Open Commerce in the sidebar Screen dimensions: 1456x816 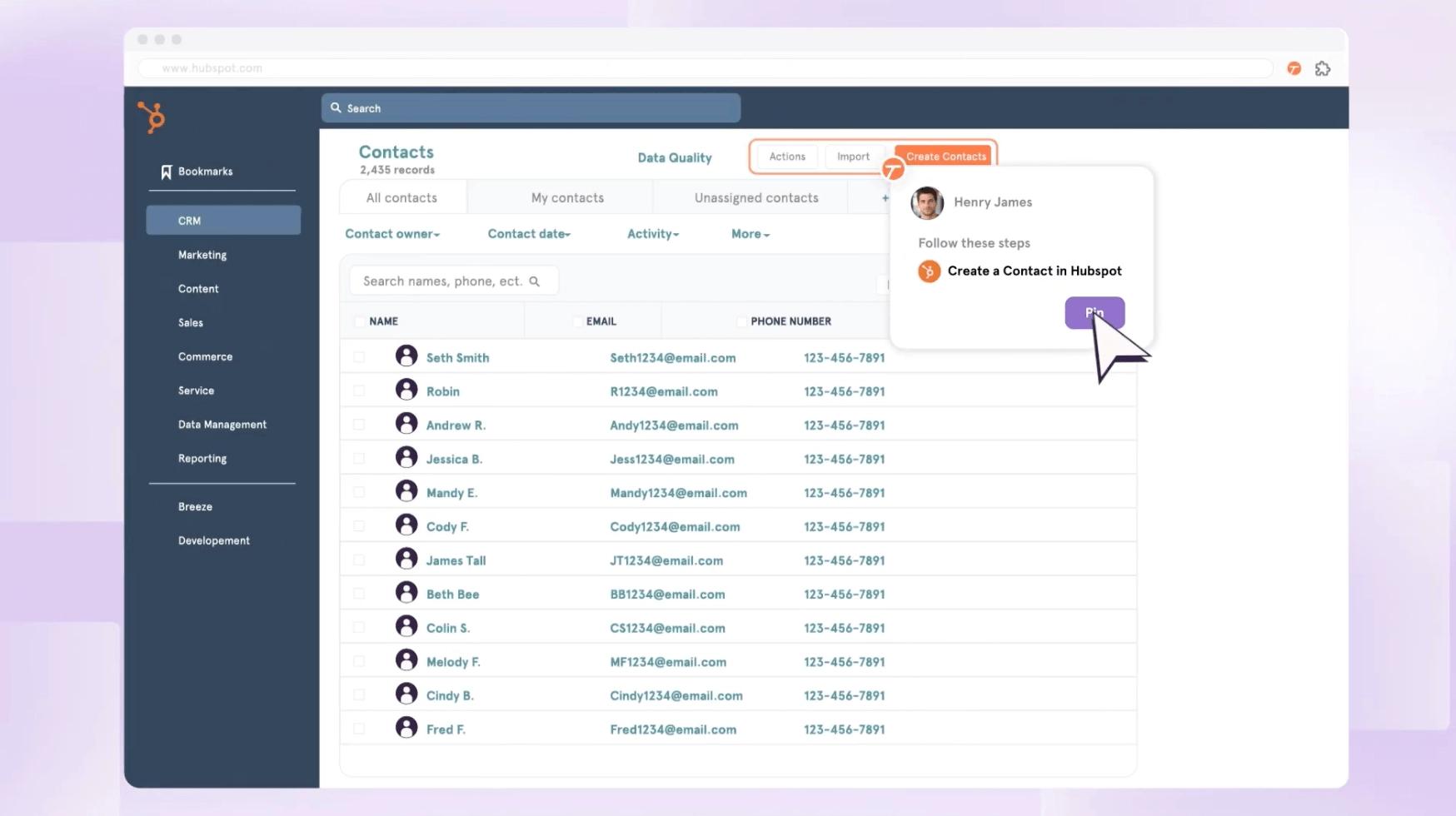coord(205,356)
